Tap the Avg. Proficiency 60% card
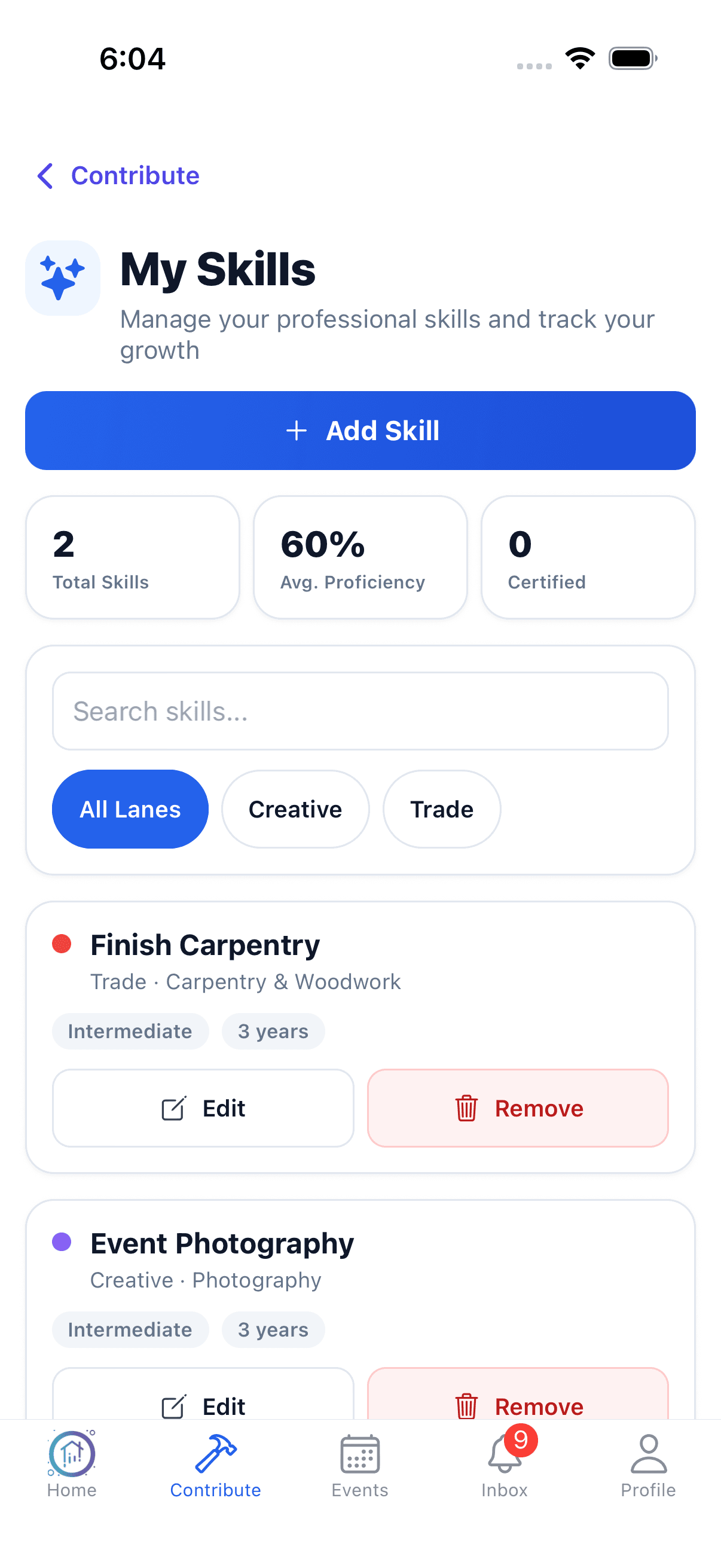This screenshot has height=1568, width=721. [360, 557]
